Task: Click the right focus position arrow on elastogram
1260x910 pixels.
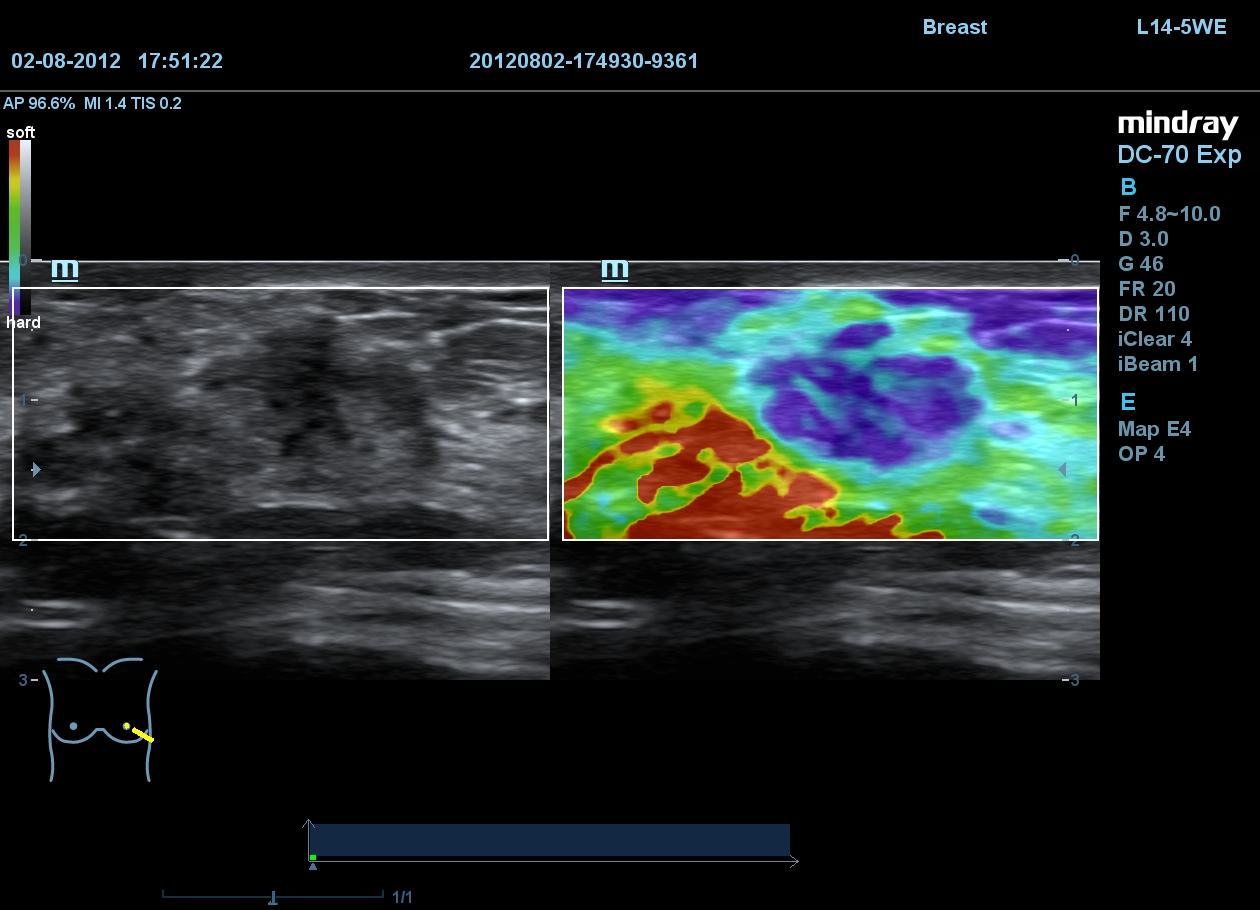Action: point(1062,469)
